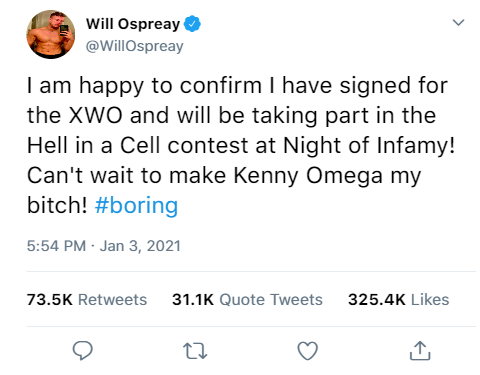Open the #boring hashtag
480x375 pixels.
[136, 205]
